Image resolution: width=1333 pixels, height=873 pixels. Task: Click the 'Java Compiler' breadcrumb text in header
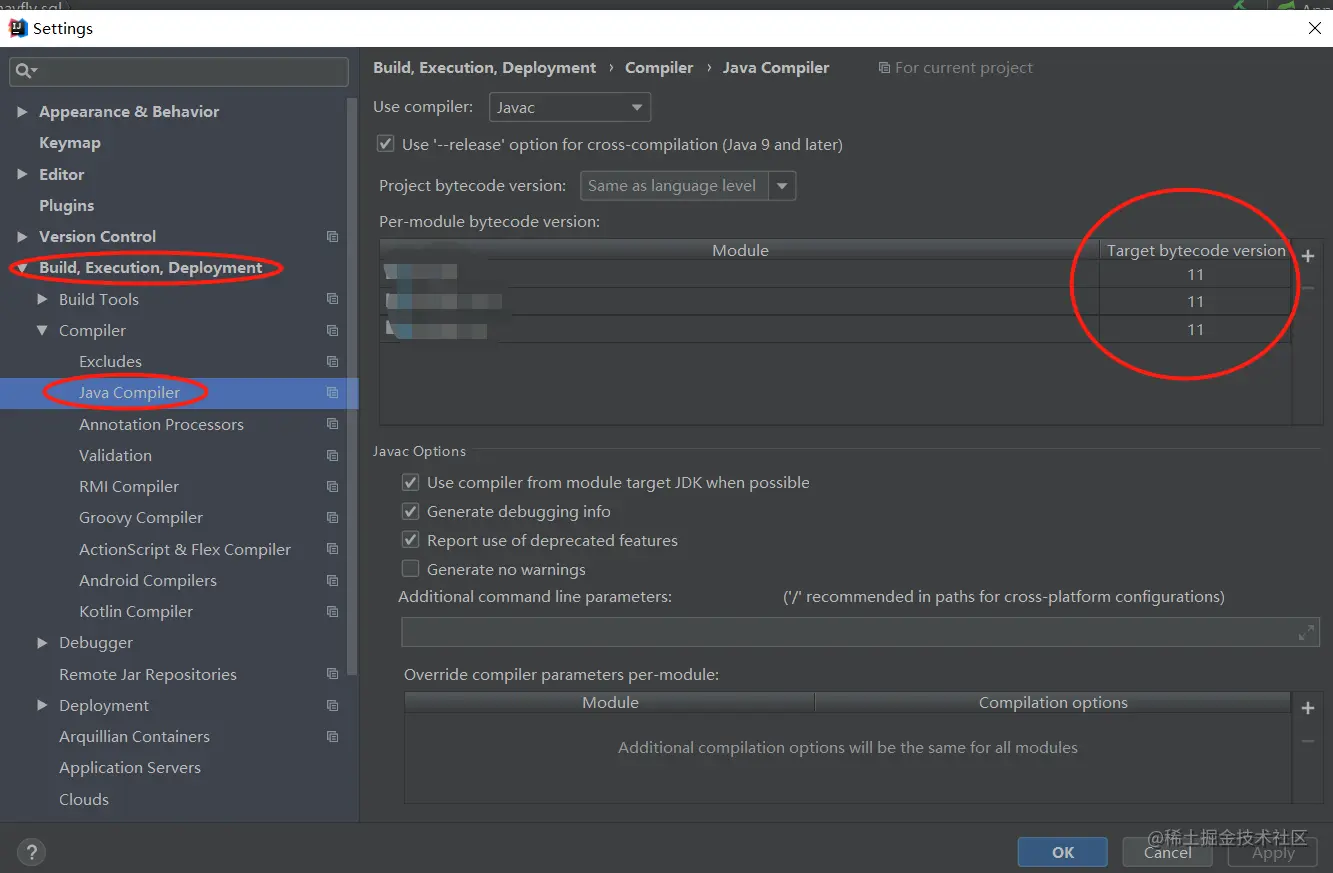(x=776, y=68)
